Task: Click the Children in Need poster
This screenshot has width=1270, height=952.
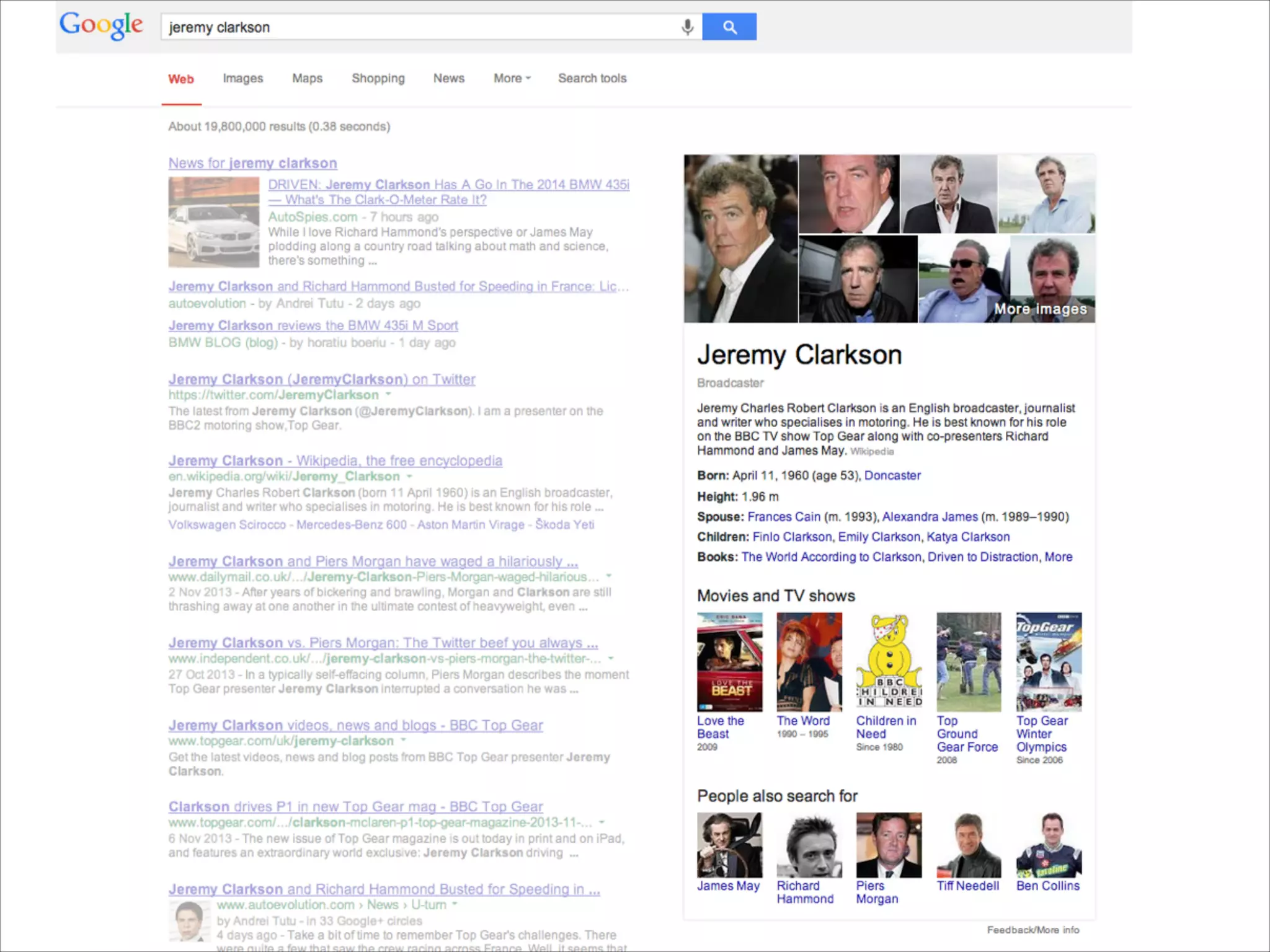Action: [x=889, y=661]
